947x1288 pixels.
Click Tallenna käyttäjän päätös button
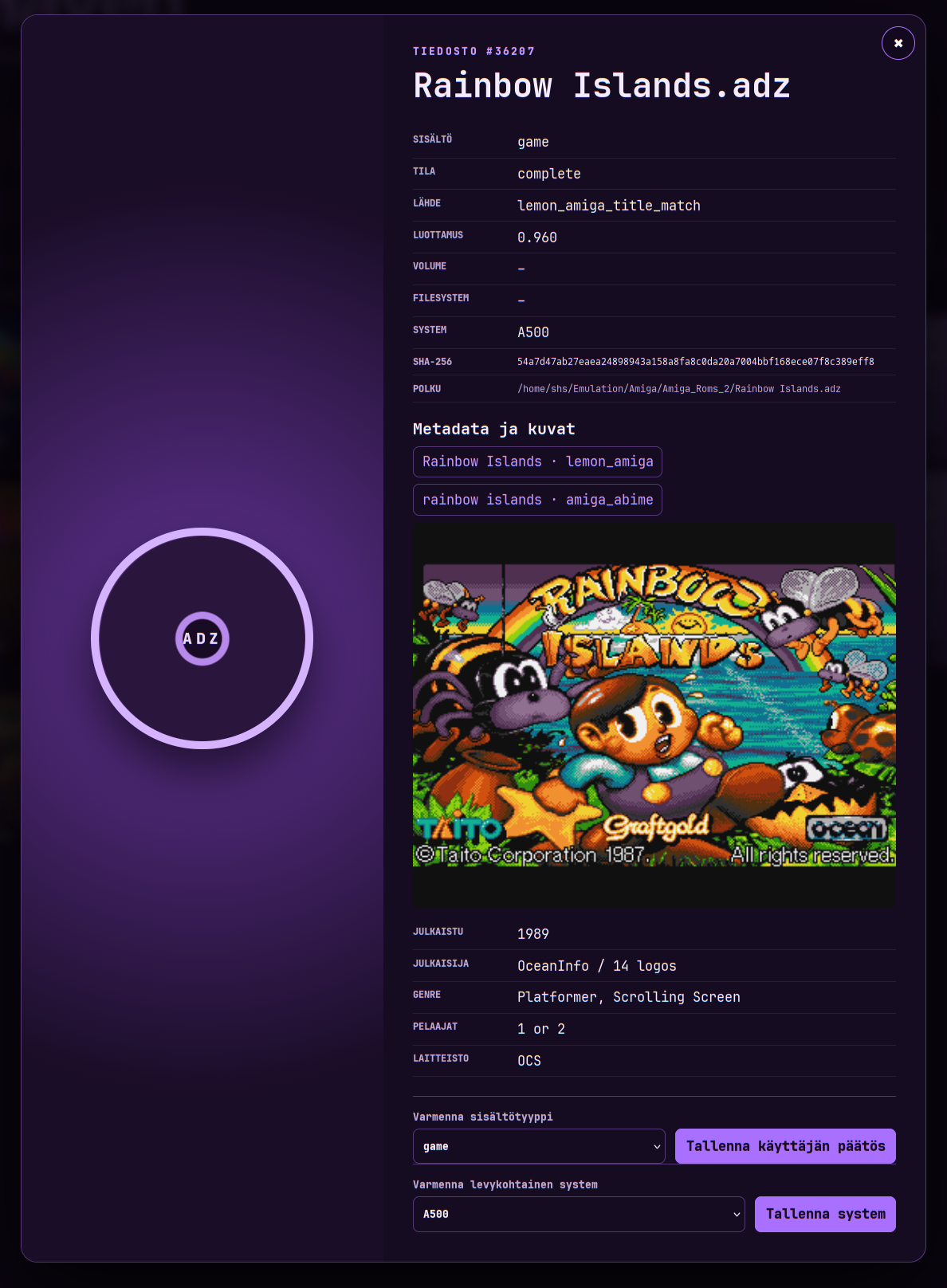point(785,1146)
